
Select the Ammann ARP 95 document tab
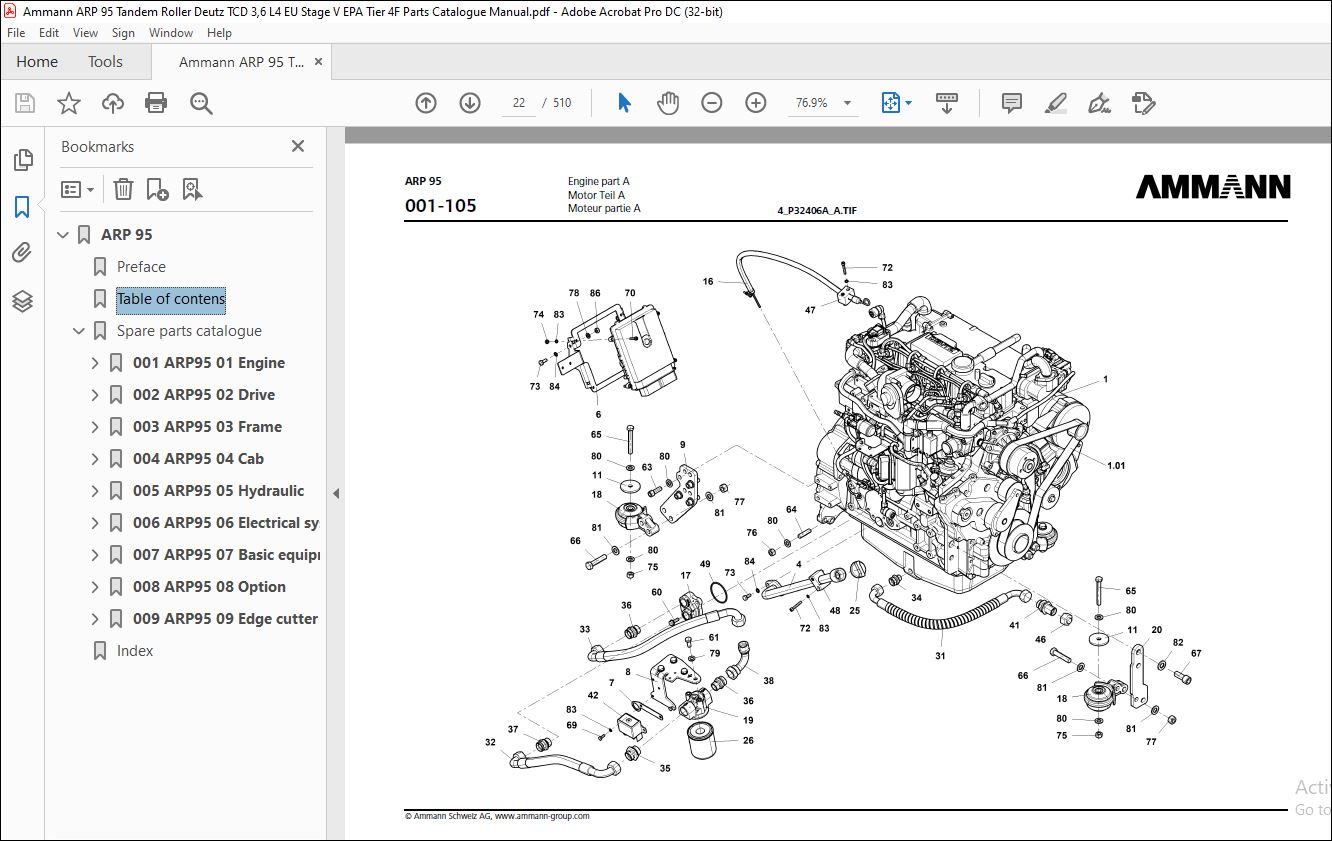tap(242, 62)
